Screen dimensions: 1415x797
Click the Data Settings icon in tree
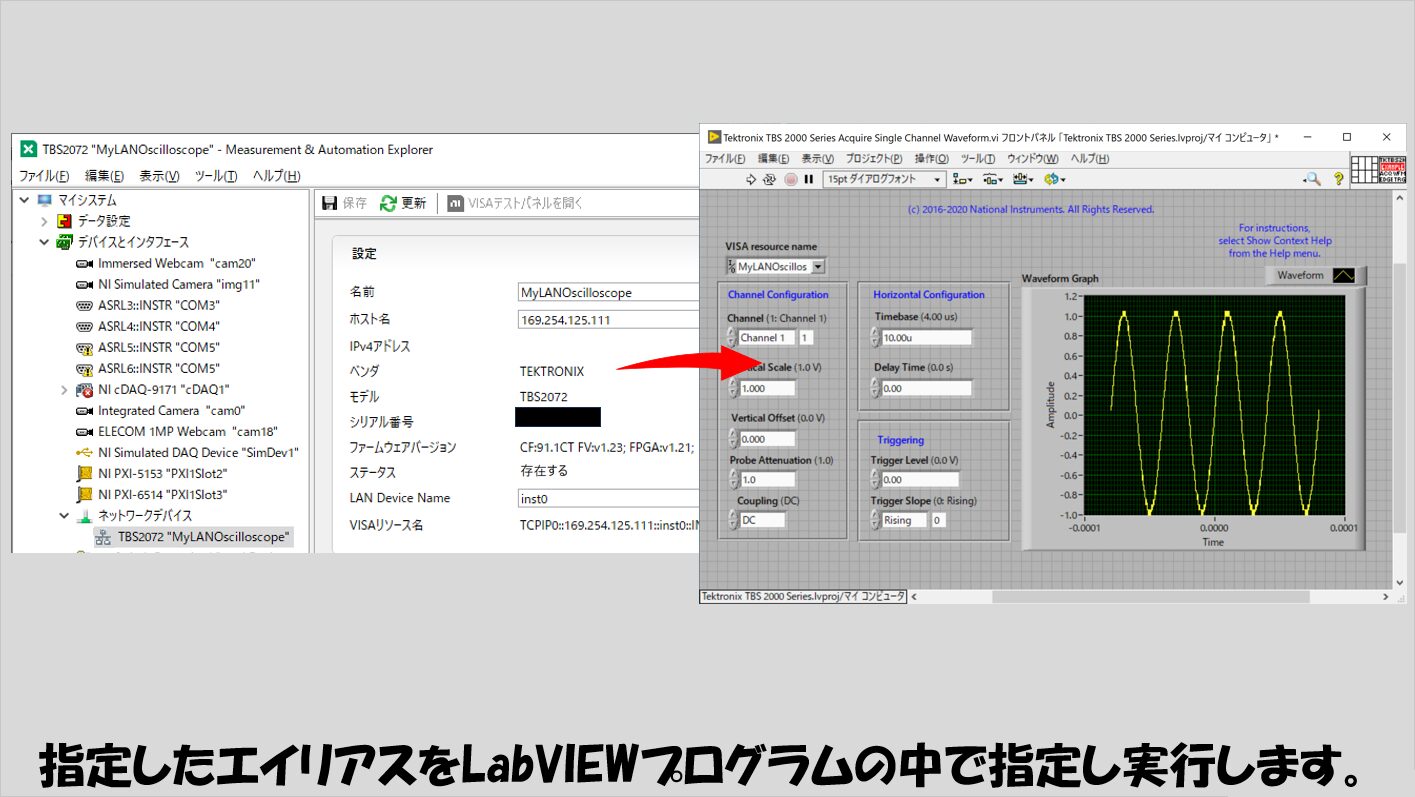65,221
